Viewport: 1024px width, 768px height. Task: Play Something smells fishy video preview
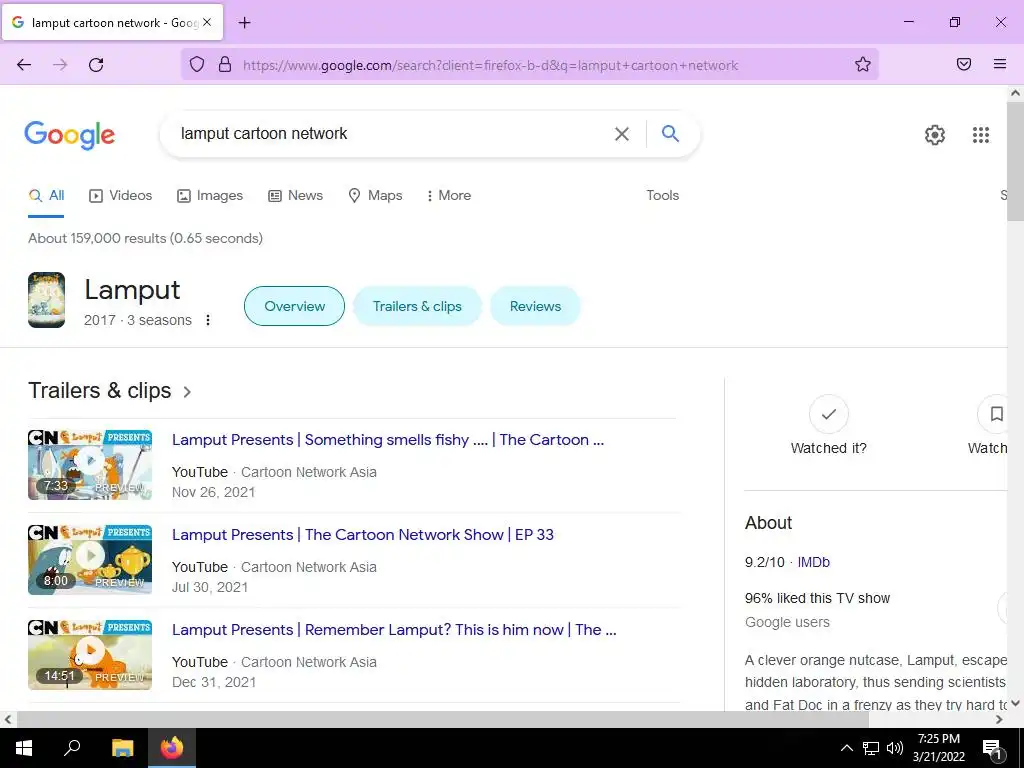(90, 464)
